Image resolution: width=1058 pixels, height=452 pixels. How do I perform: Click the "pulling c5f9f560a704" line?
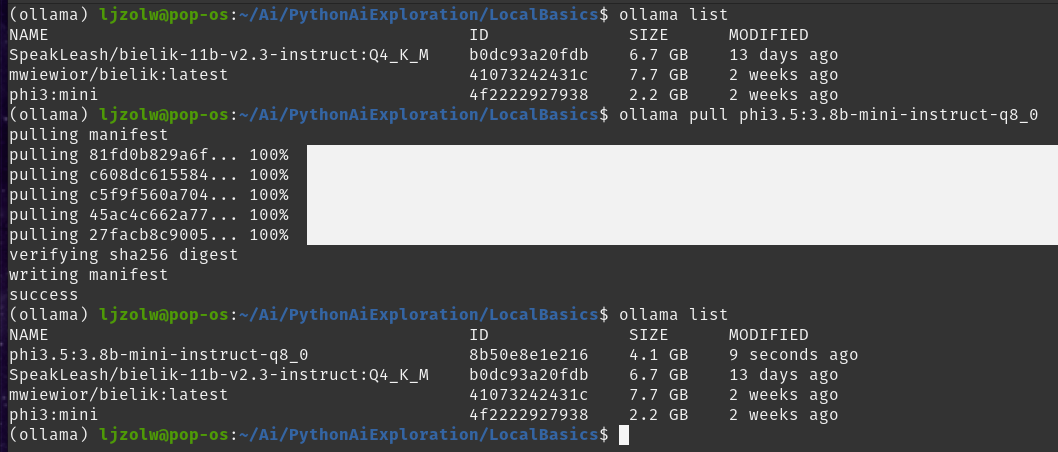click(148, 195)
